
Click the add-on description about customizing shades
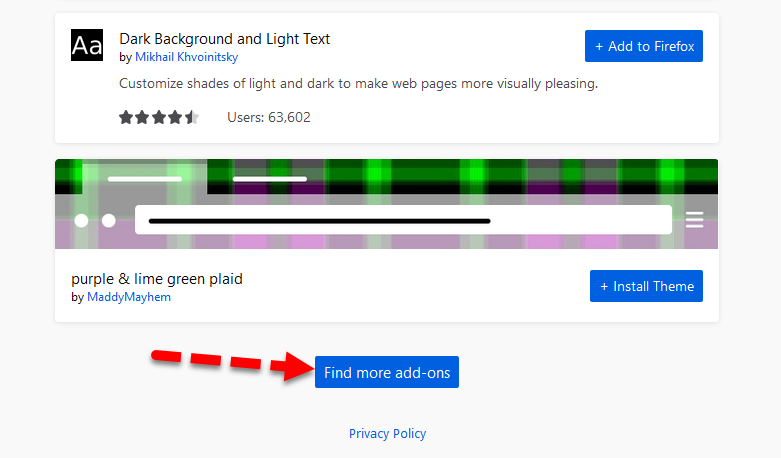tap(358, 83)
